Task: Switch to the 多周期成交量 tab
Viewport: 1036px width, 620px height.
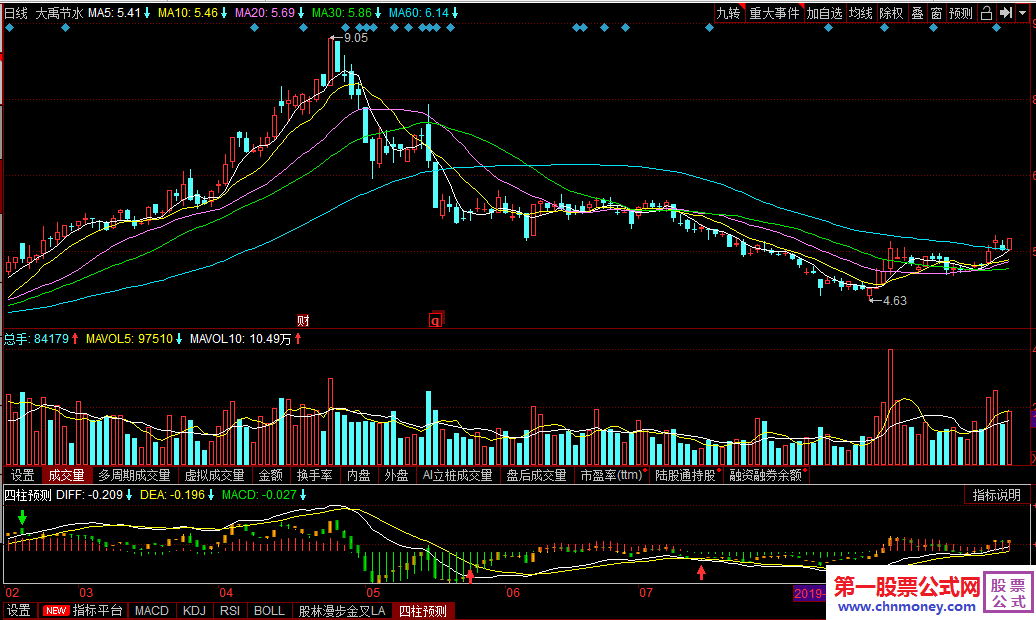Action: point(135,475)
